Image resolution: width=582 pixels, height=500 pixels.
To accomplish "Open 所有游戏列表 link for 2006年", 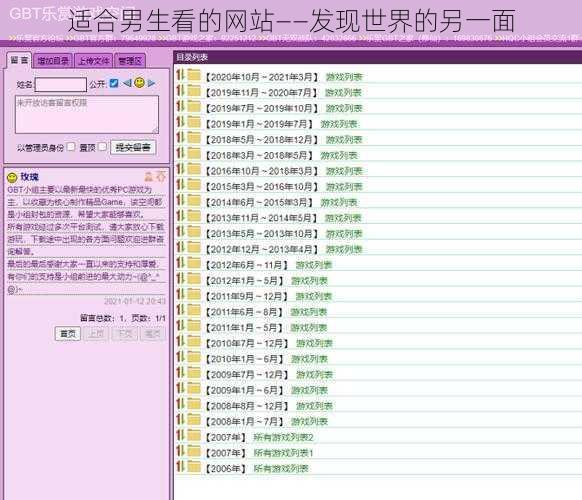I will click(x=281, y=469).
